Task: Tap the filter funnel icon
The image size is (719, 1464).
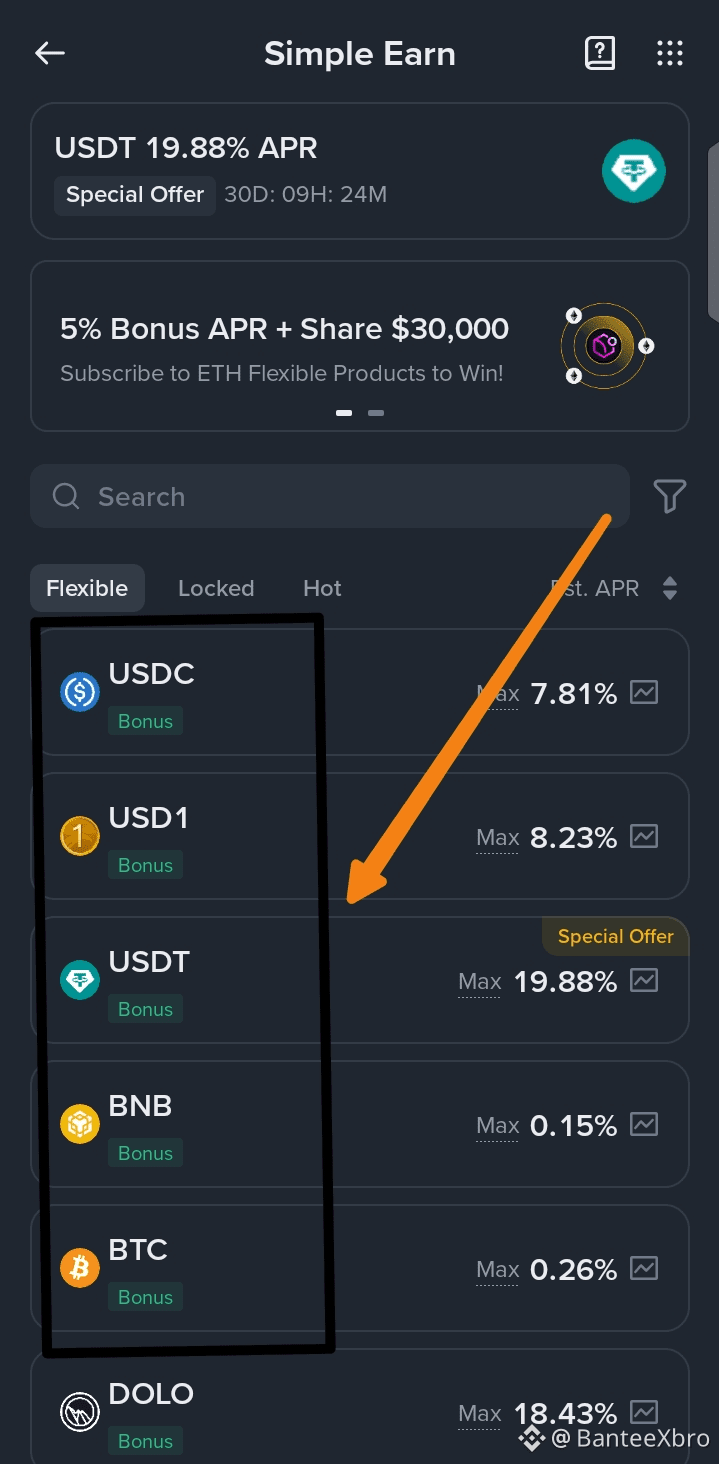Action: click(x=669, y=496)
